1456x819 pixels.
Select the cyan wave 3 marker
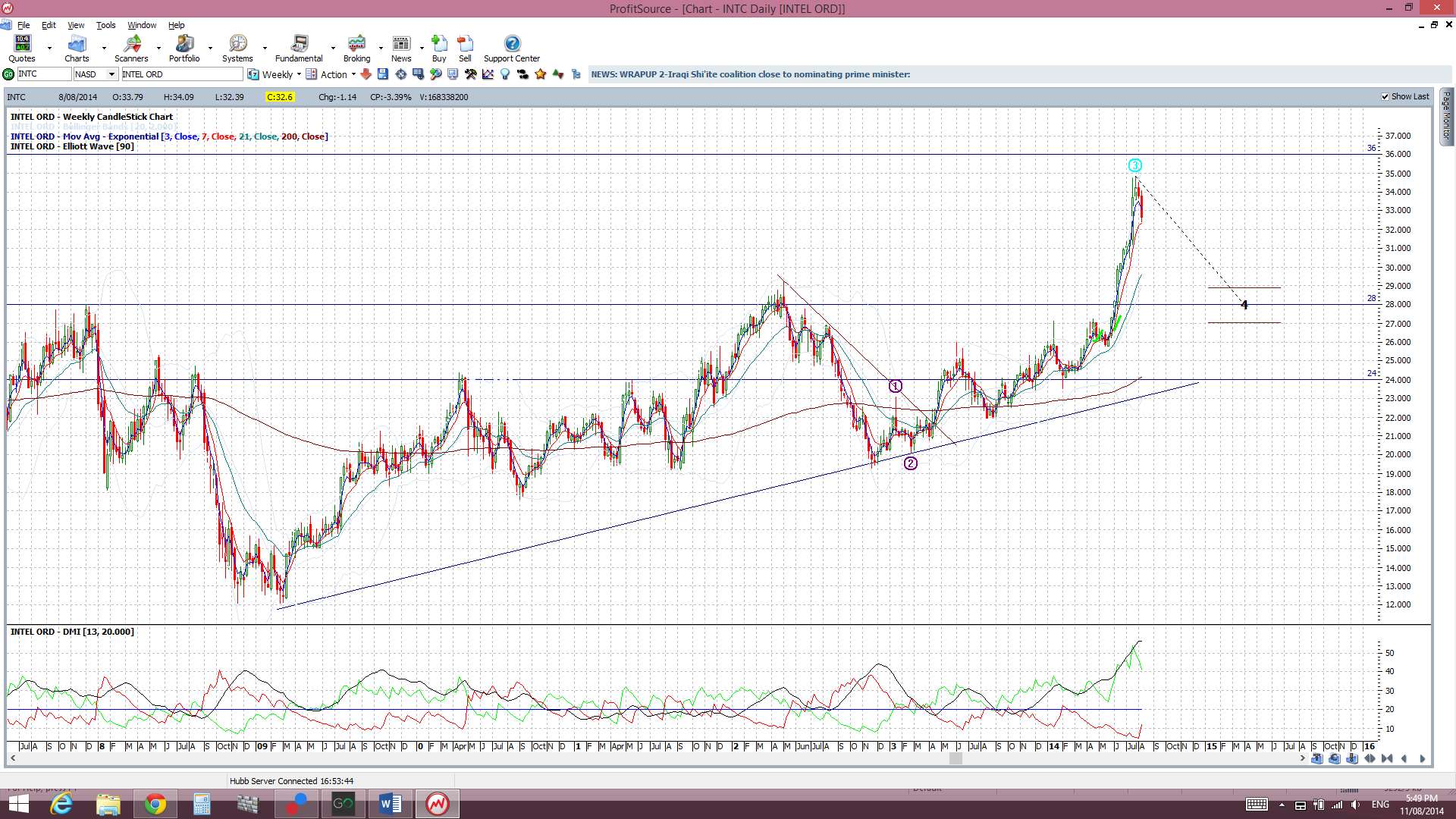(1134, 165)
